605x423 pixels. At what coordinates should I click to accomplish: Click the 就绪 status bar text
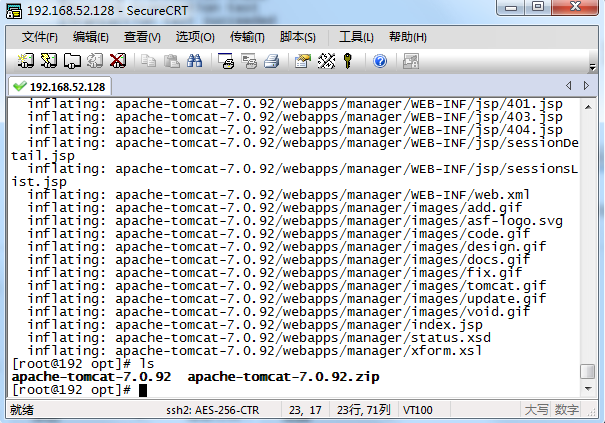pyautogui.click(x=22, y=409)
